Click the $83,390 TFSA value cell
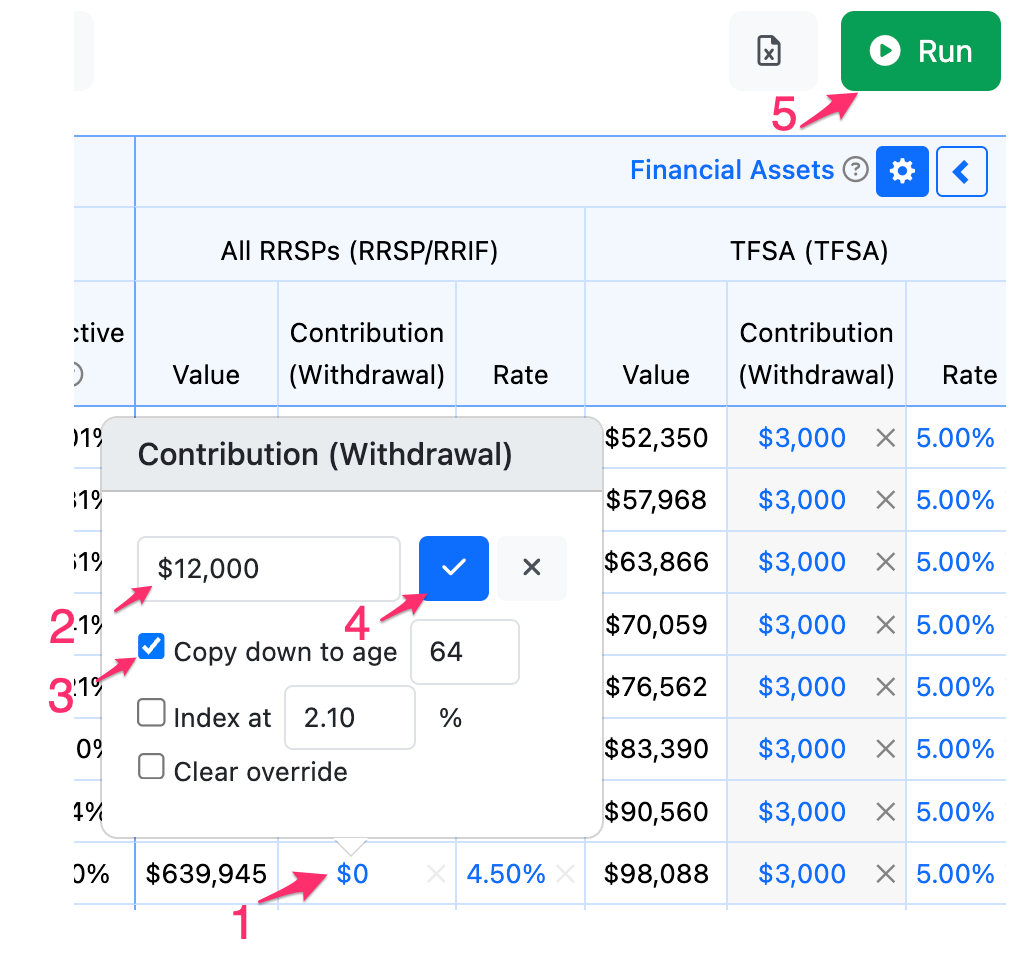This screenshot has width=1014, height=964. click(656, 749)
